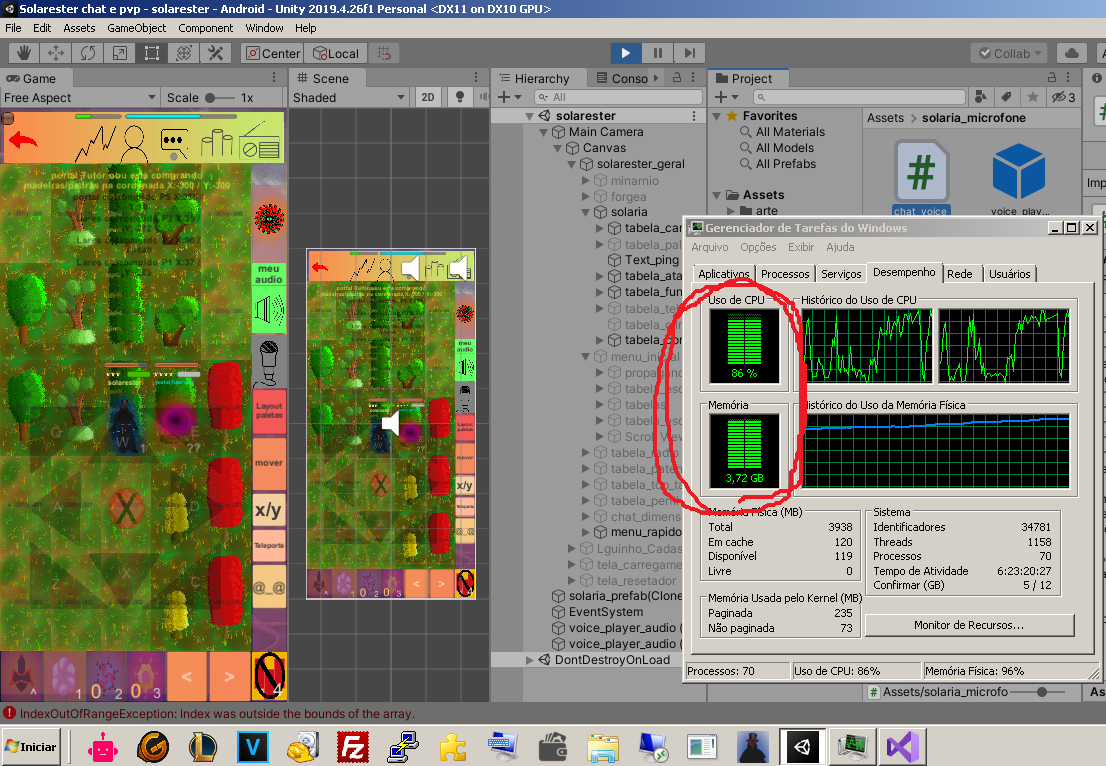This screenshot has height=766, width=1106.
Task: Open the Free Aspect dropdown
Action: point(80,97)
